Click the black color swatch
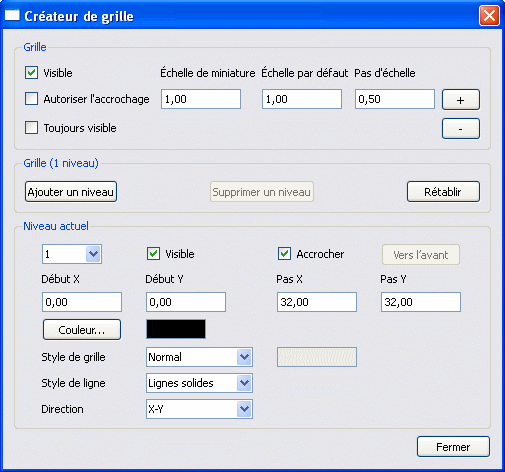The image size is (505, 472). point(176,329)
